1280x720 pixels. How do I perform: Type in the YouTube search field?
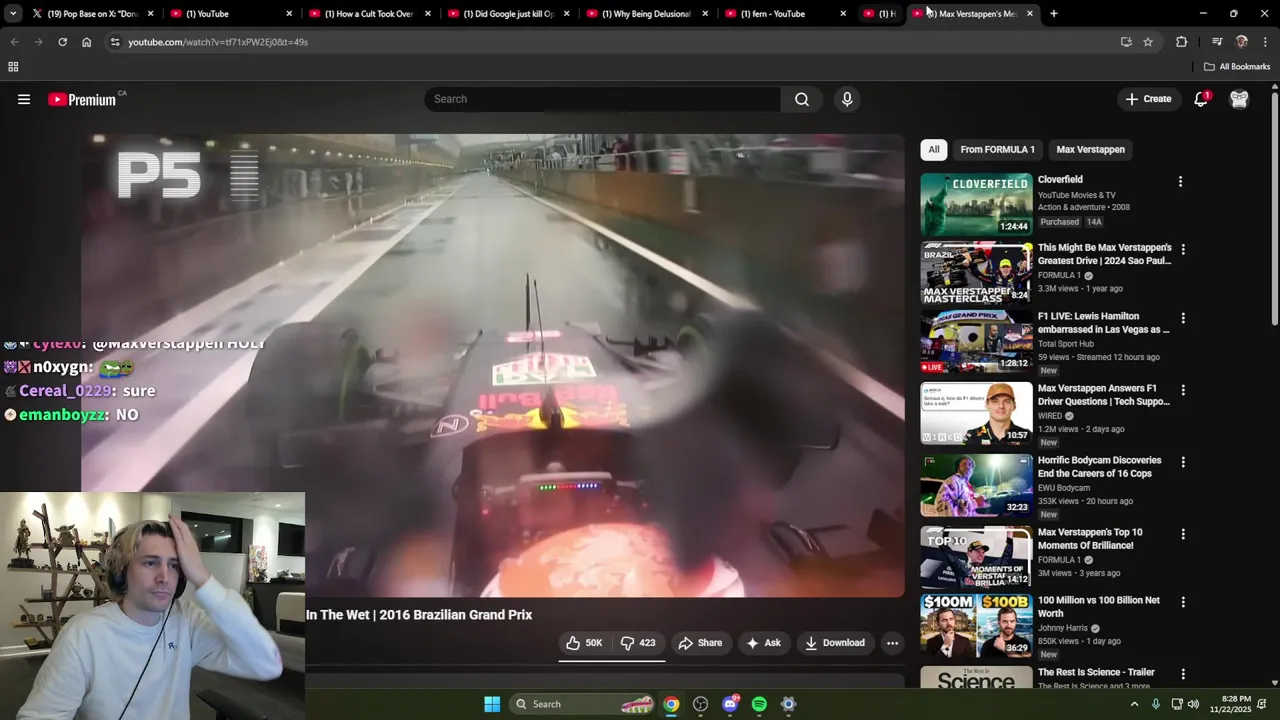coord(603,99)
